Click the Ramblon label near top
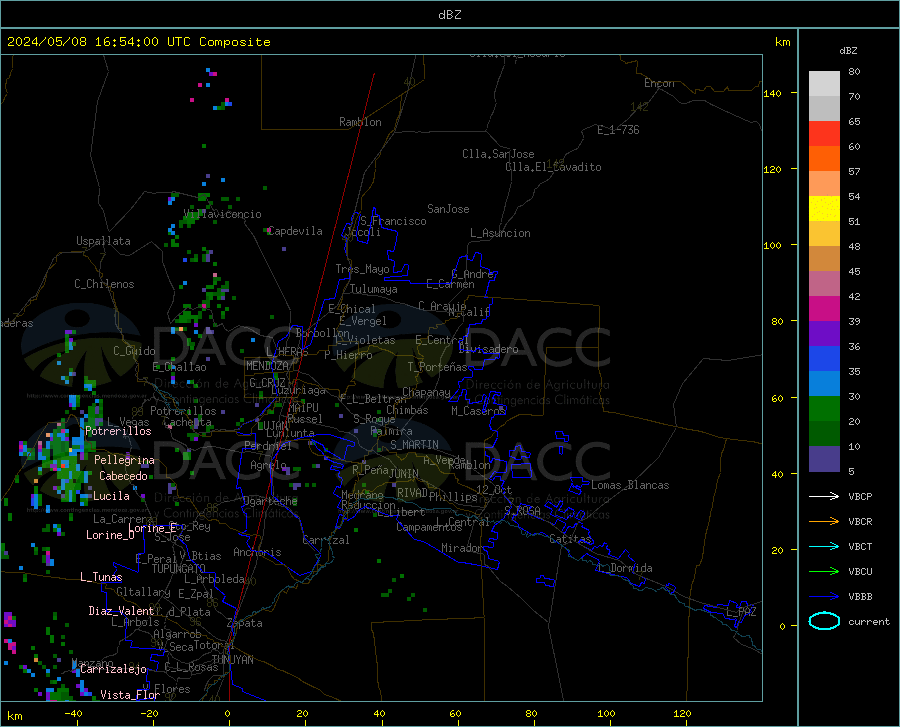This screenshot has width=900, height=727. tap(360, 122)
